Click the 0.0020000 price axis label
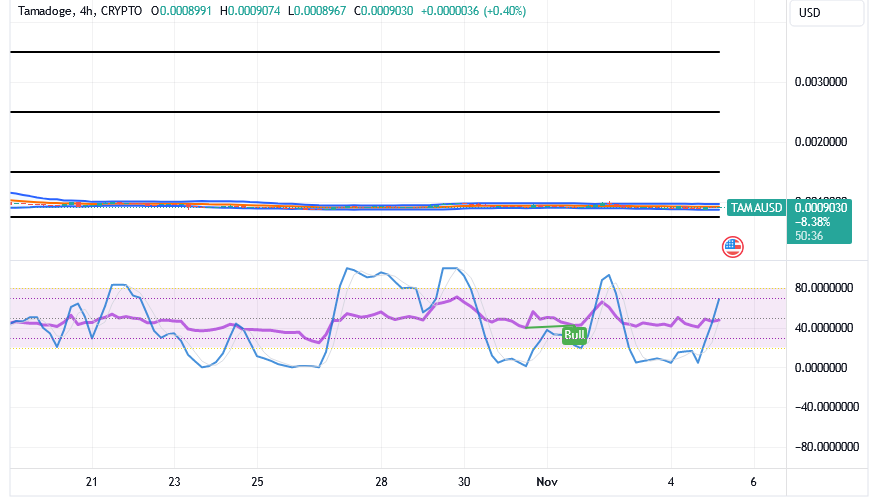This screenshot has width=878, height=500. (x=821, y=142)
